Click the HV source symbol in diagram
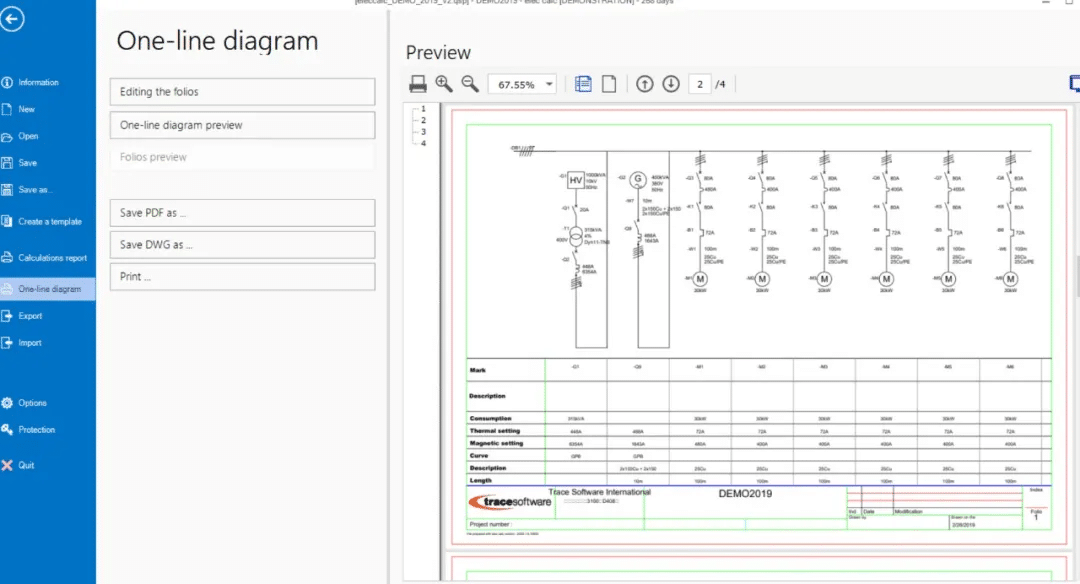Image resolution: width=1080 pixels, height=584 pixels. pyautogui.click(x=576, y=180)
